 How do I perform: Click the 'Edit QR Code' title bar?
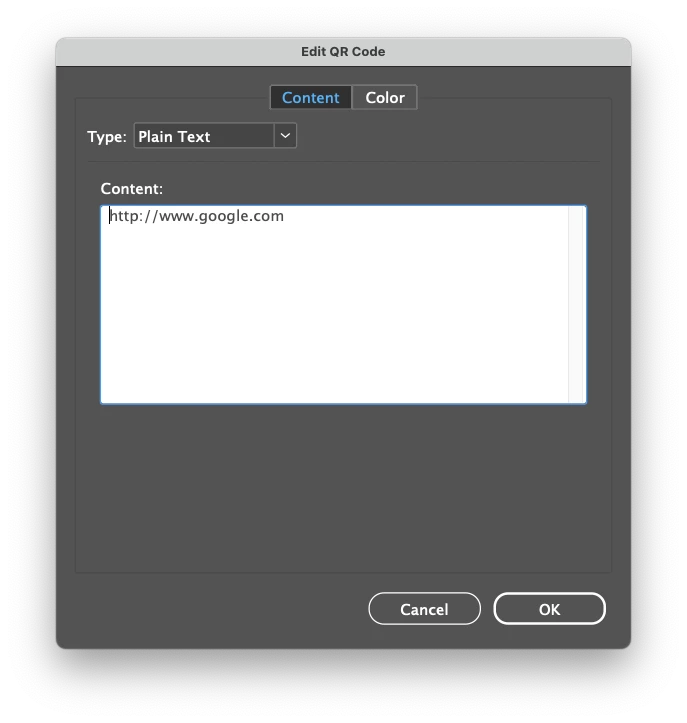[x=344, y=52]
